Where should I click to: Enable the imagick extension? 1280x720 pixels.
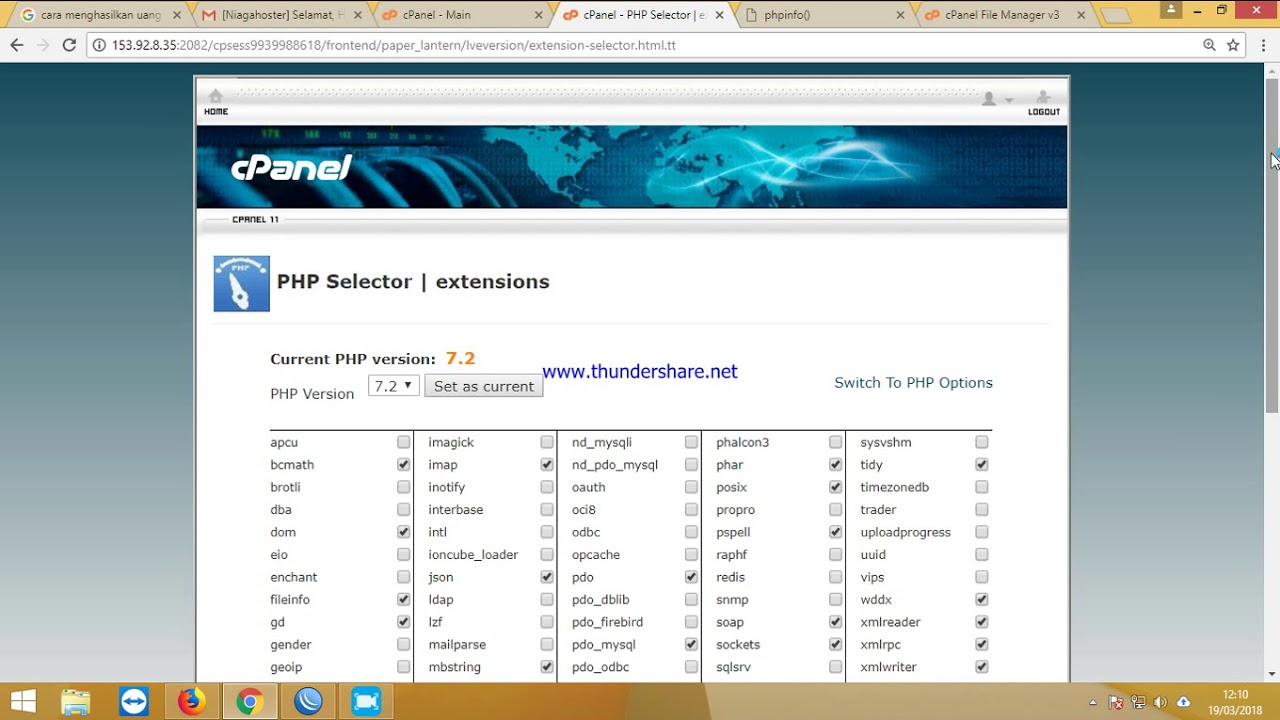point(547,442)
